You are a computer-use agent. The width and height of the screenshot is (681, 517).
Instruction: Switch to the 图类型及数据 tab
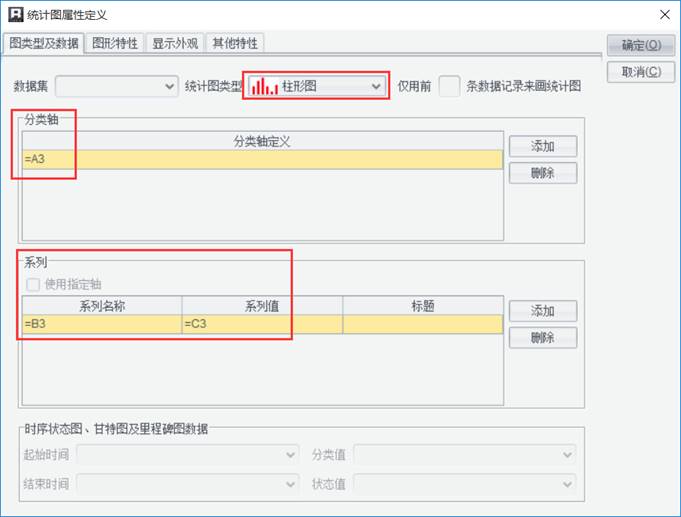(x=43, y=43)
